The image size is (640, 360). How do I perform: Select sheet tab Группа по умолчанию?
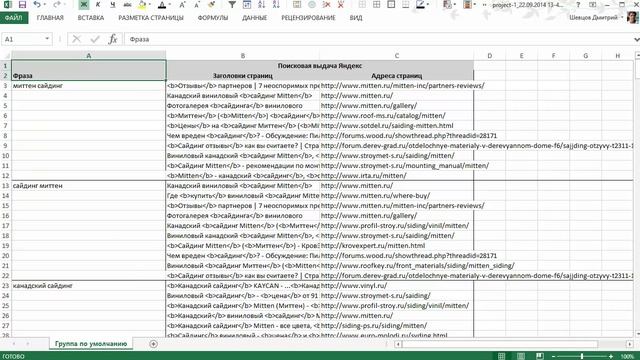coord(91,344)
